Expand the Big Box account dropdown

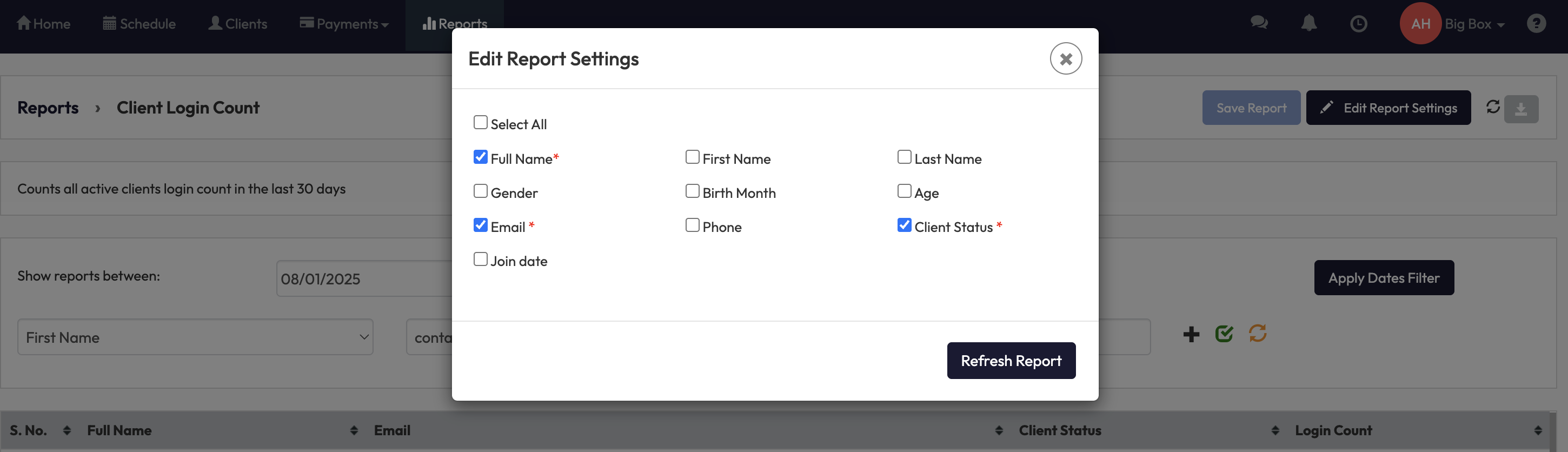click(x=1474, y=24)
